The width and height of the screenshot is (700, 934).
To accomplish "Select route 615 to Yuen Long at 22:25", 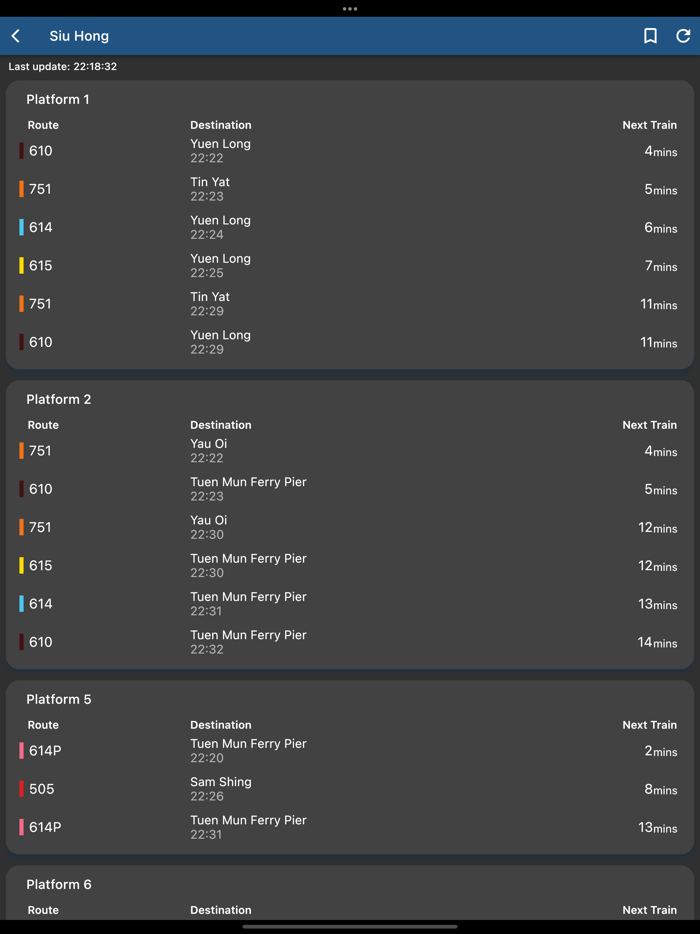I will 349,266.
